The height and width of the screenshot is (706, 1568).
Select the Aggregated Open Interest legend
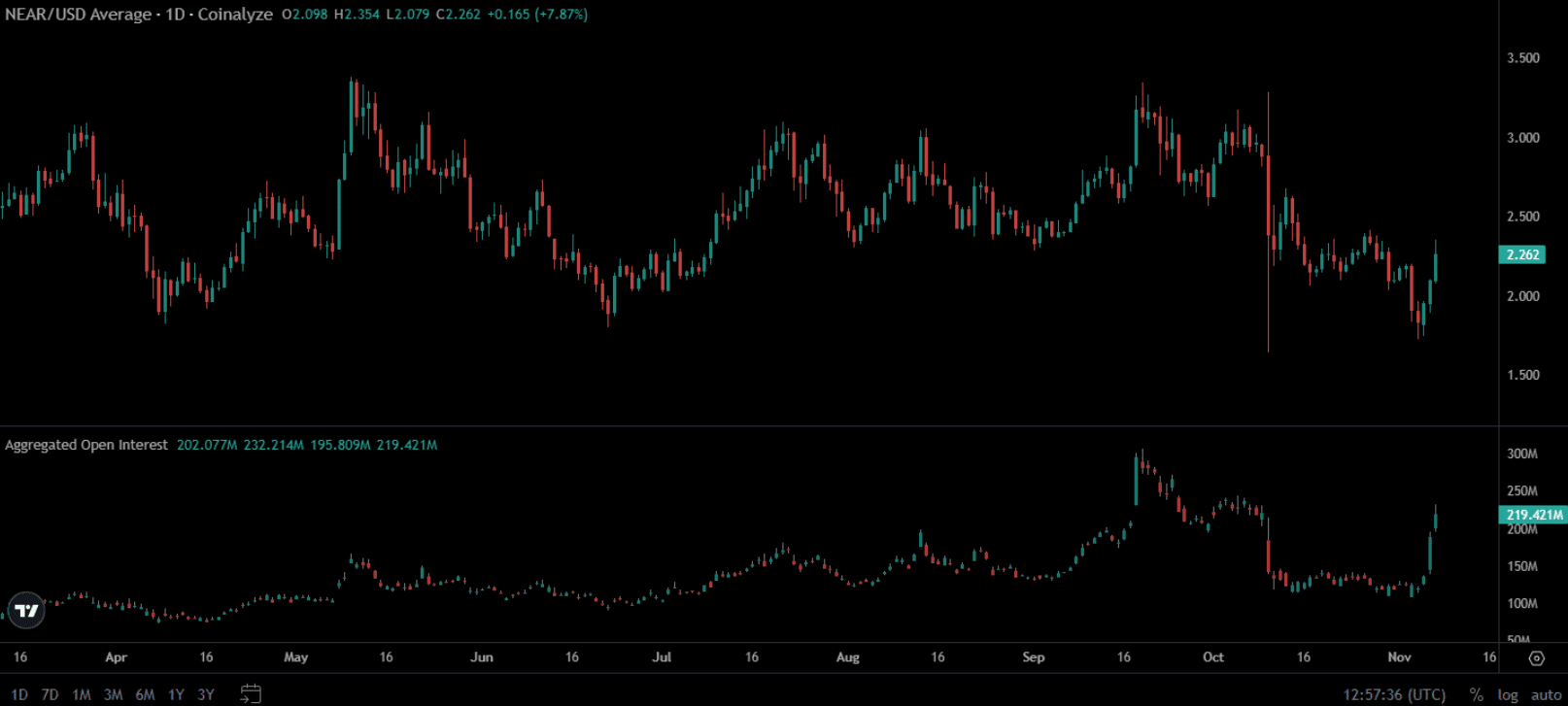[x=86, y=445]
